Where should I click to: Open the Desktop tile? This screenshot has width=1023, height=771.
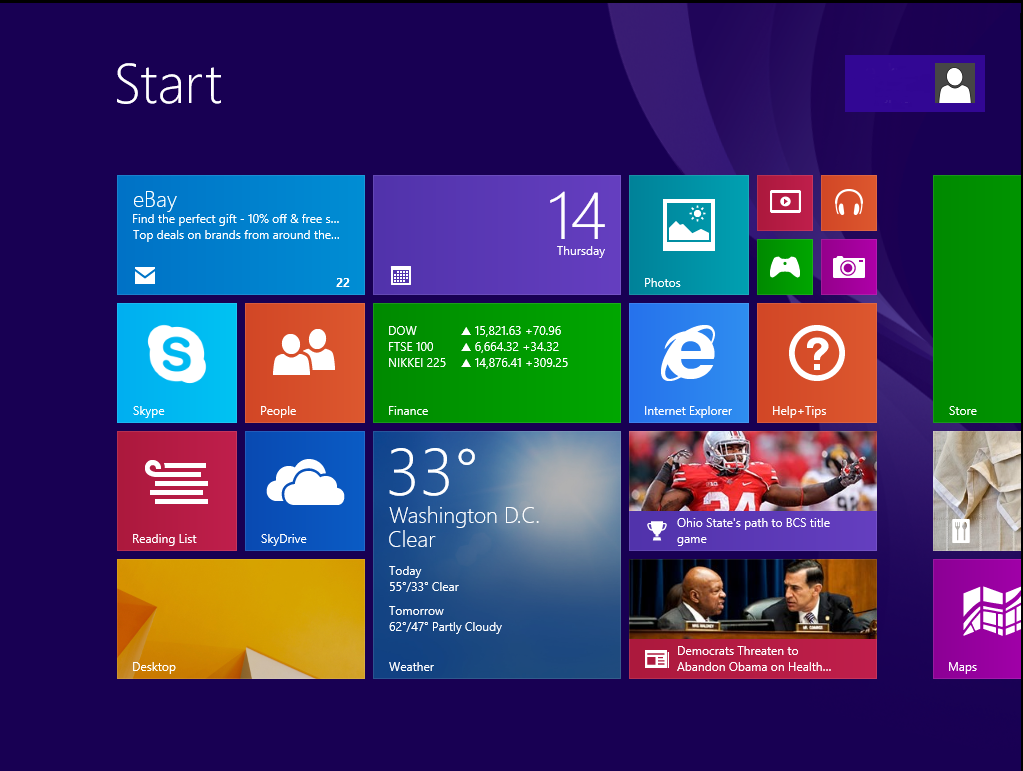pyautogui.click(x=241, y=618)
